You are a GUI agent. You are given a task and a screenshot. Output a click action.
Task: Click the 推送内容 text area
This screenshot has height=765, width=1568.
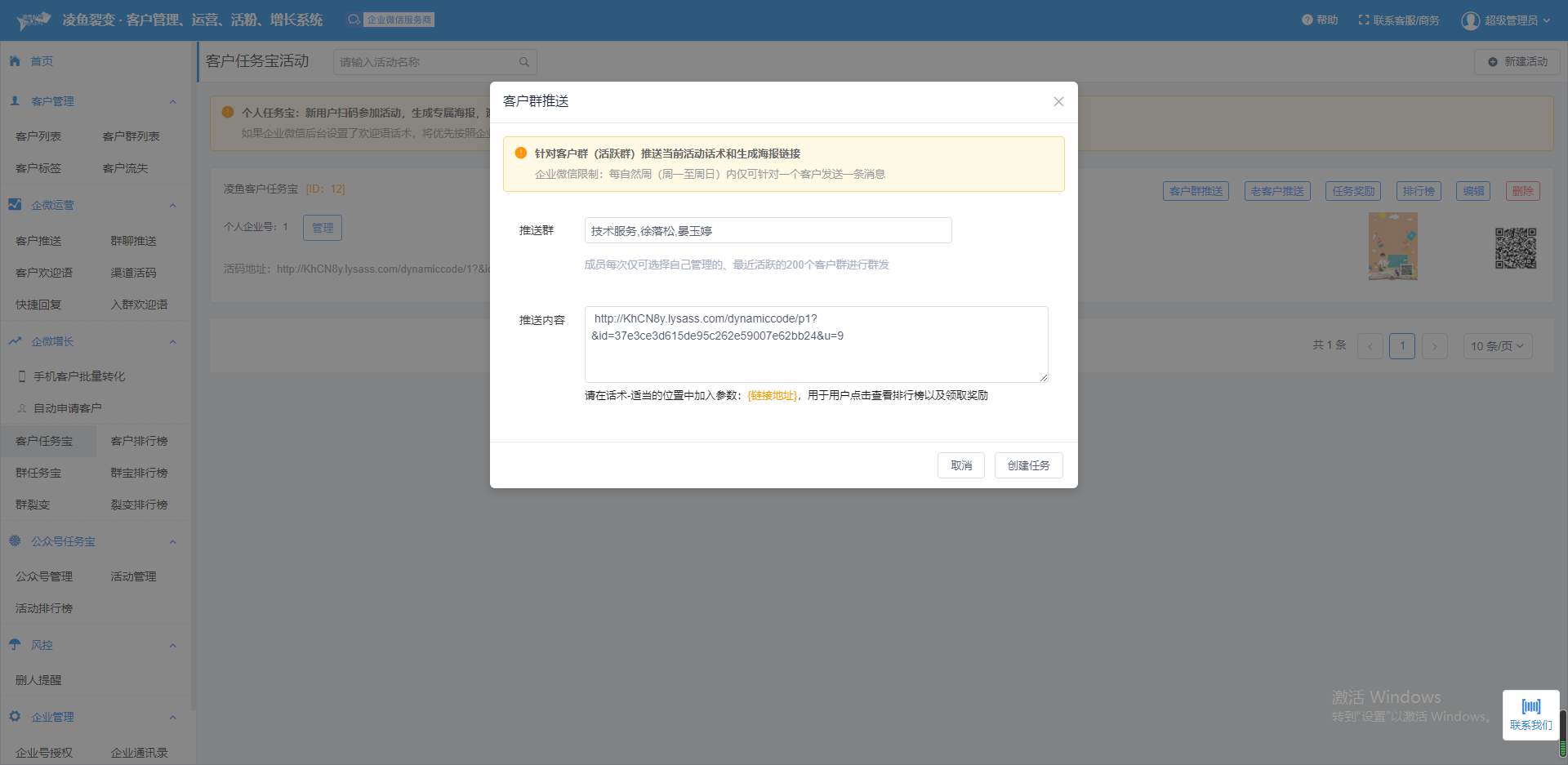(816, 345)
